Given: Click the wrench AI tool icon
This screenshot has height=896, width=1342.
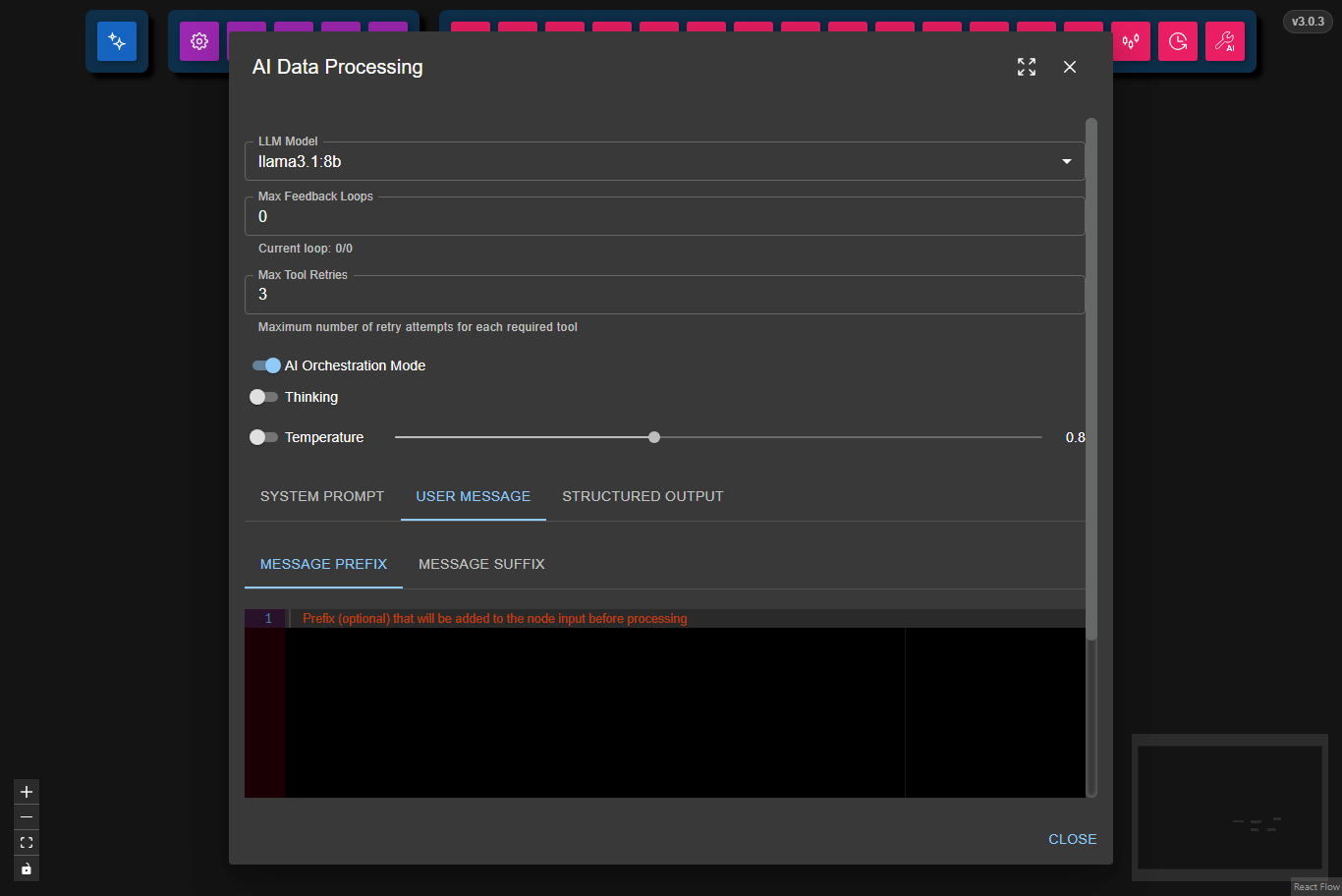Looking at the screenshot, I should [x=1225, y=41].
